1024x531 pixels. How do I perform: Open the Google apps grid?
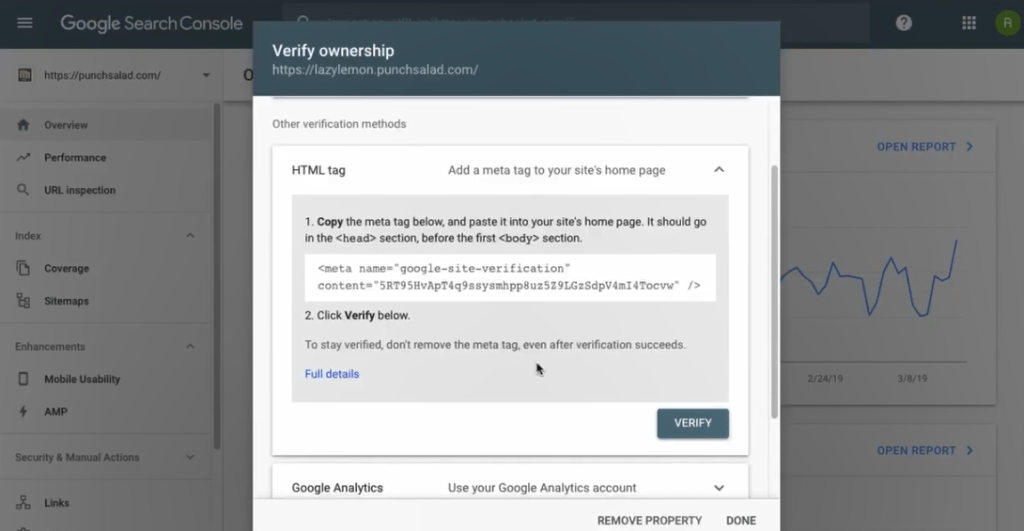point(969,24)
